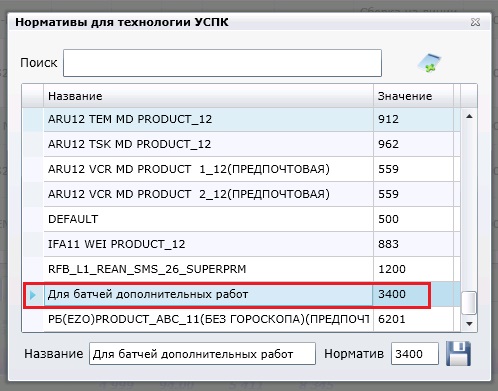Click the 559 value in the PRODUCT 1_12 row
This screenshot has width=498, height=391.
413,169
